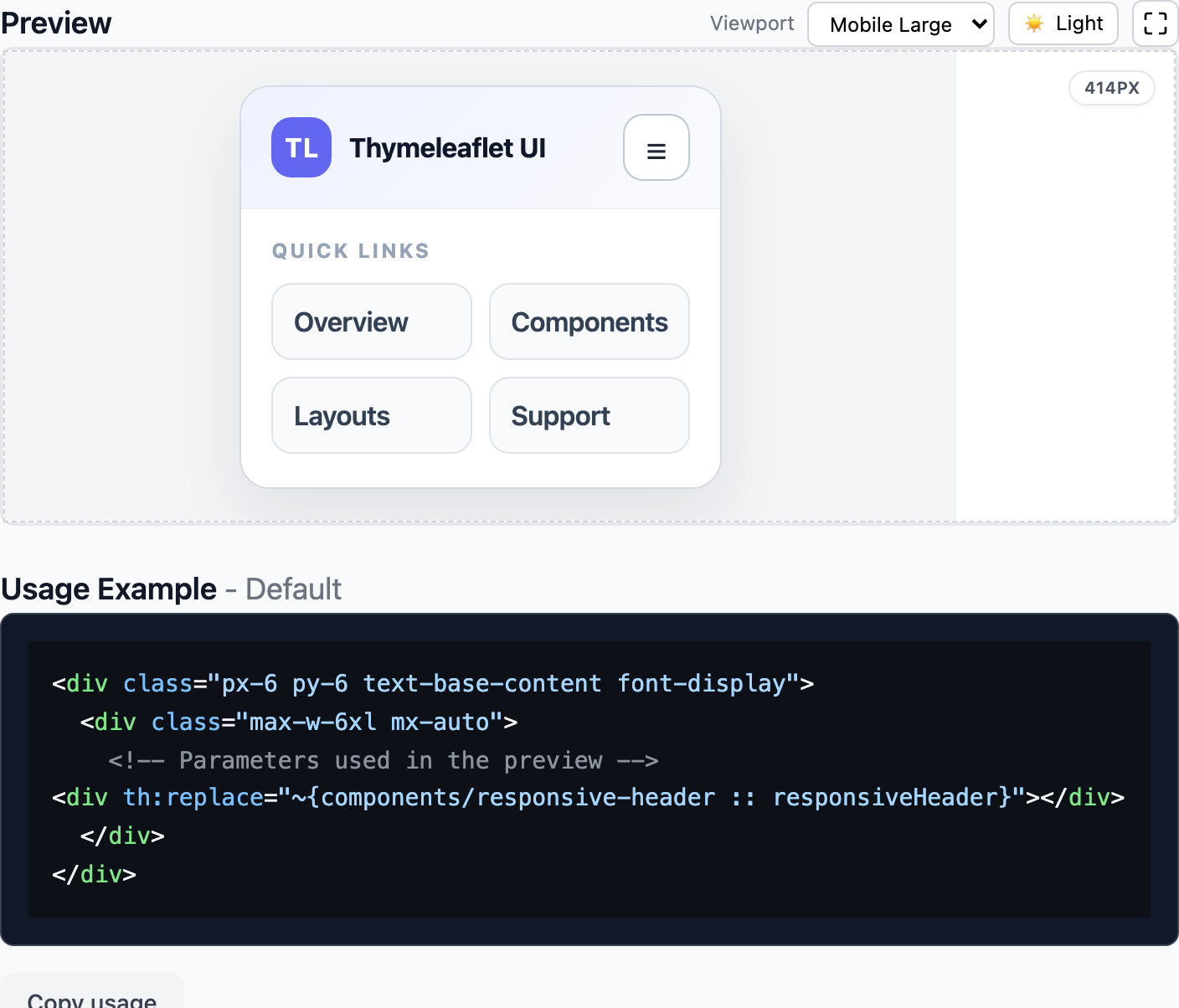Click the fullscreen expand icon
The width and height of the screenshot is (1179, 1008).
[1153, 23]
